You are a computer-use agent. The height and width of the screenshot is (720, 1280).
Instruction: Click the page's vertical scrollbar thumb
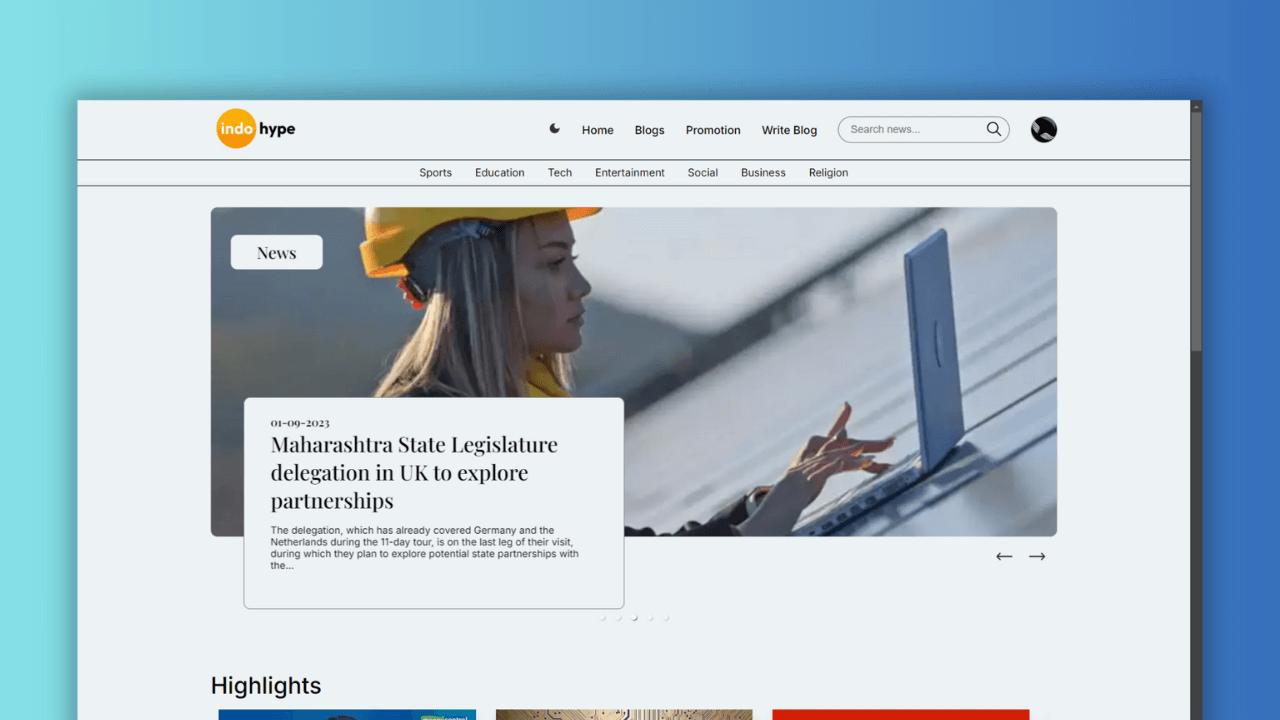point(1196,230)
